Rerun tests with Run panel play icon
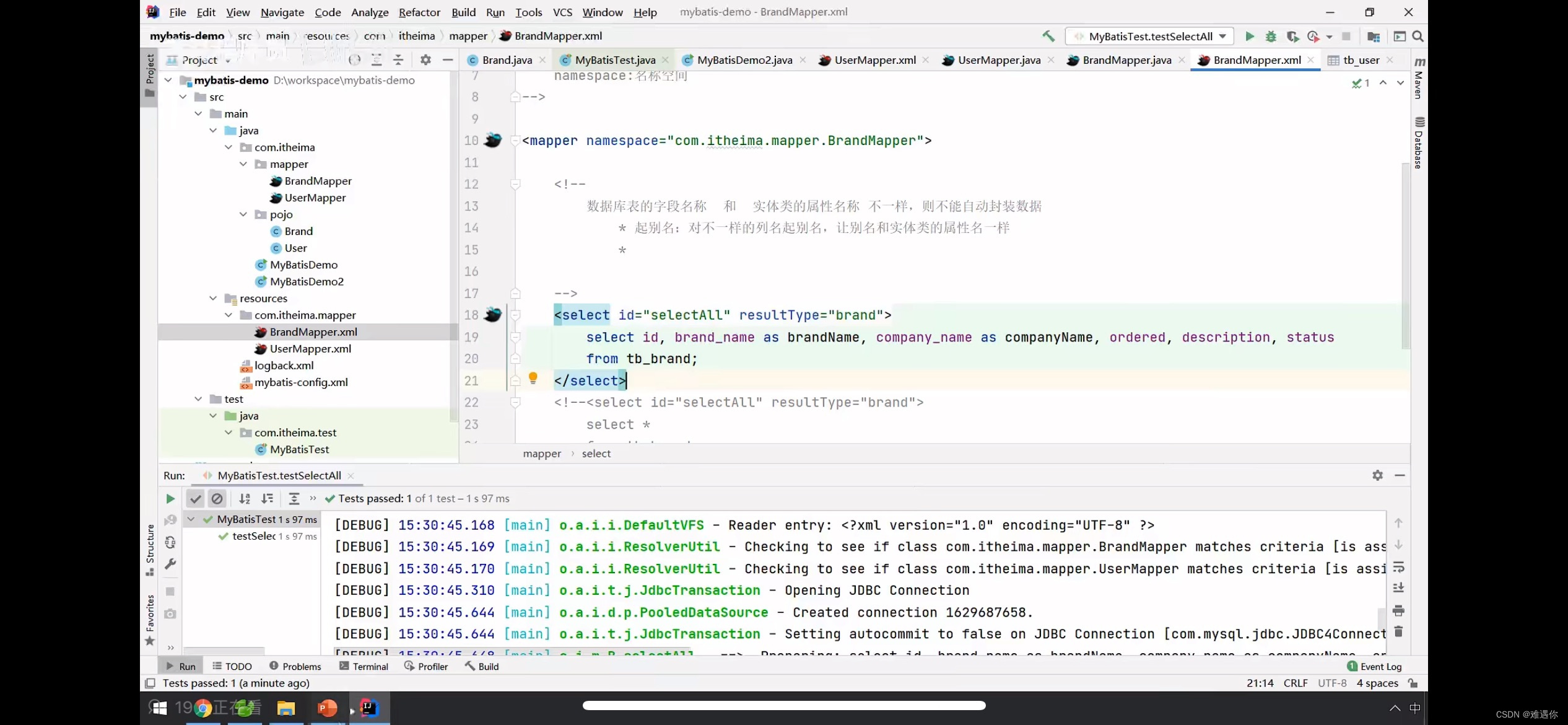The height and width of the screenshot is (725, 1568). click(x=170, y=498)
